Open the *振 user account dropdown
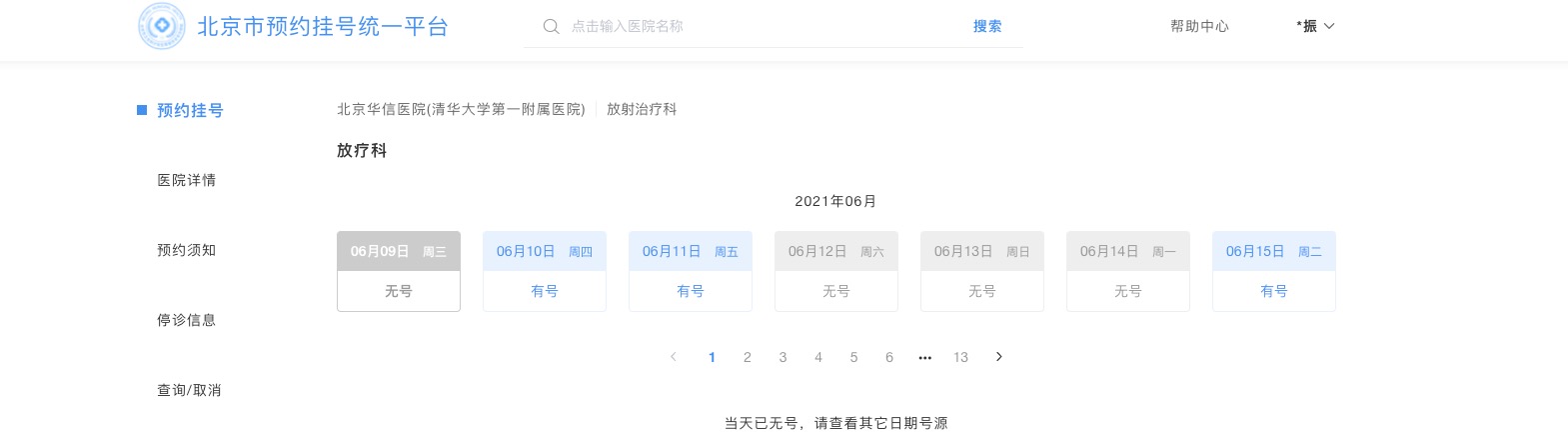Screen dimensions: 1568x445 [x=1315, y=27]
